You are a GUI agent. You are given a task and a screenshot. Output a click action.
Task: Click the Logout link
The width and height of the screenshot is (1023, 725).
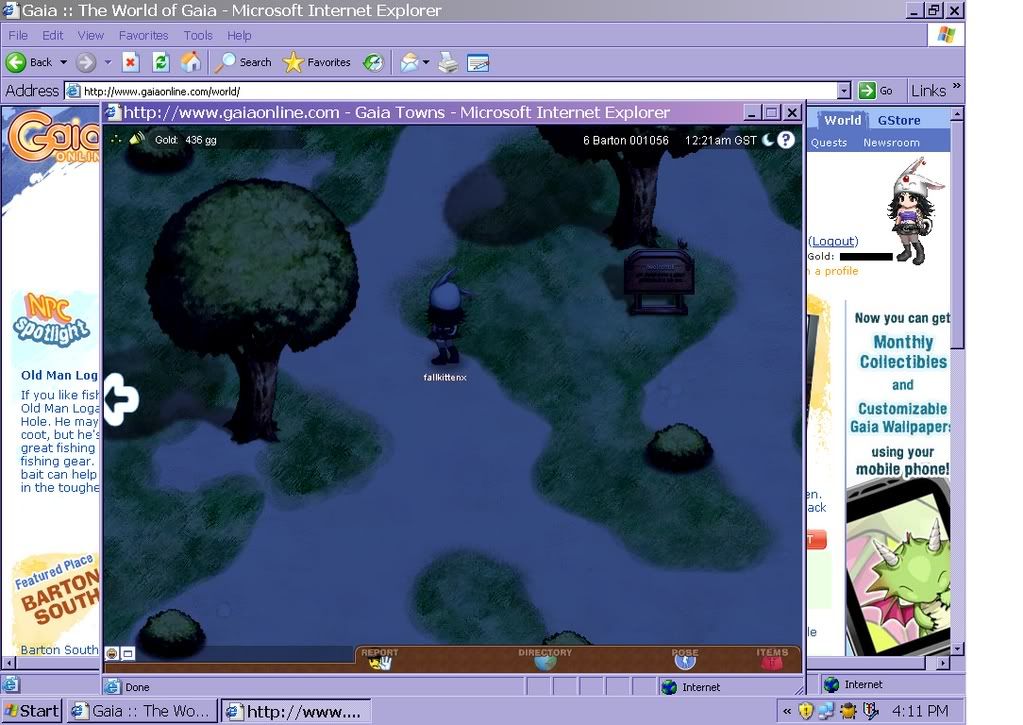[833, 241]
